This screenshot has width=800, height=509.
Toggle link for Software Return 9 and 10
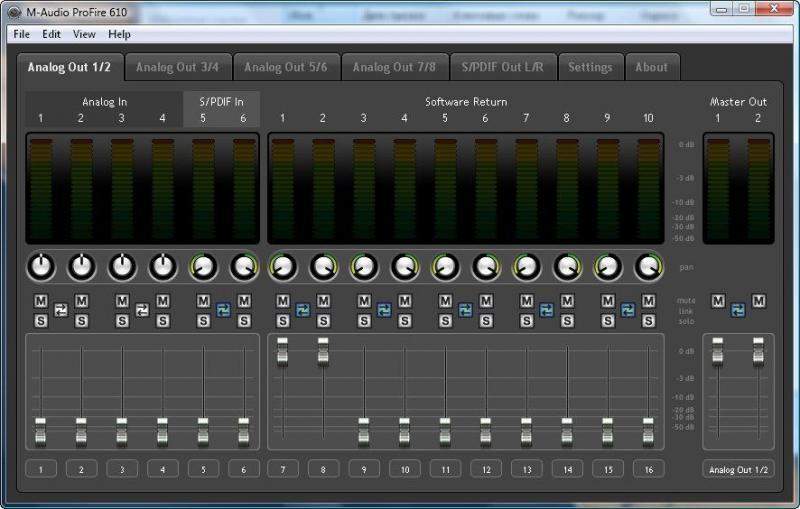[x=628, y=310]
